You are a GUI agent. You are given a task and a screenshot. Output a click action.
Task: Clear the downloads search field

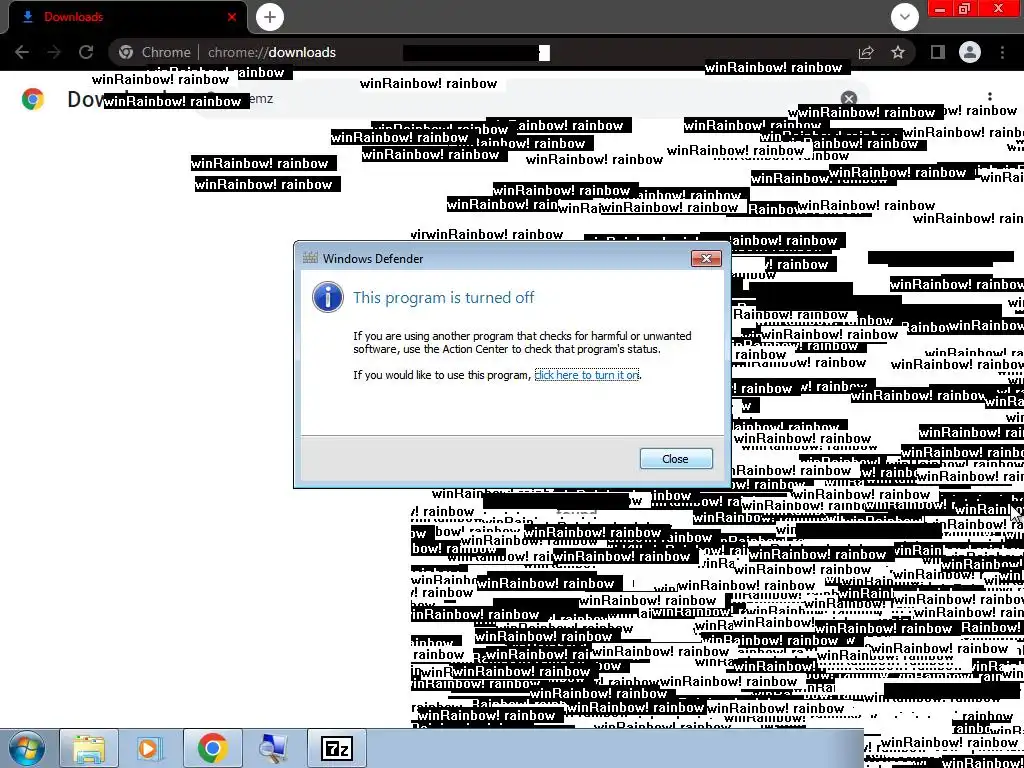coord(848,99)
